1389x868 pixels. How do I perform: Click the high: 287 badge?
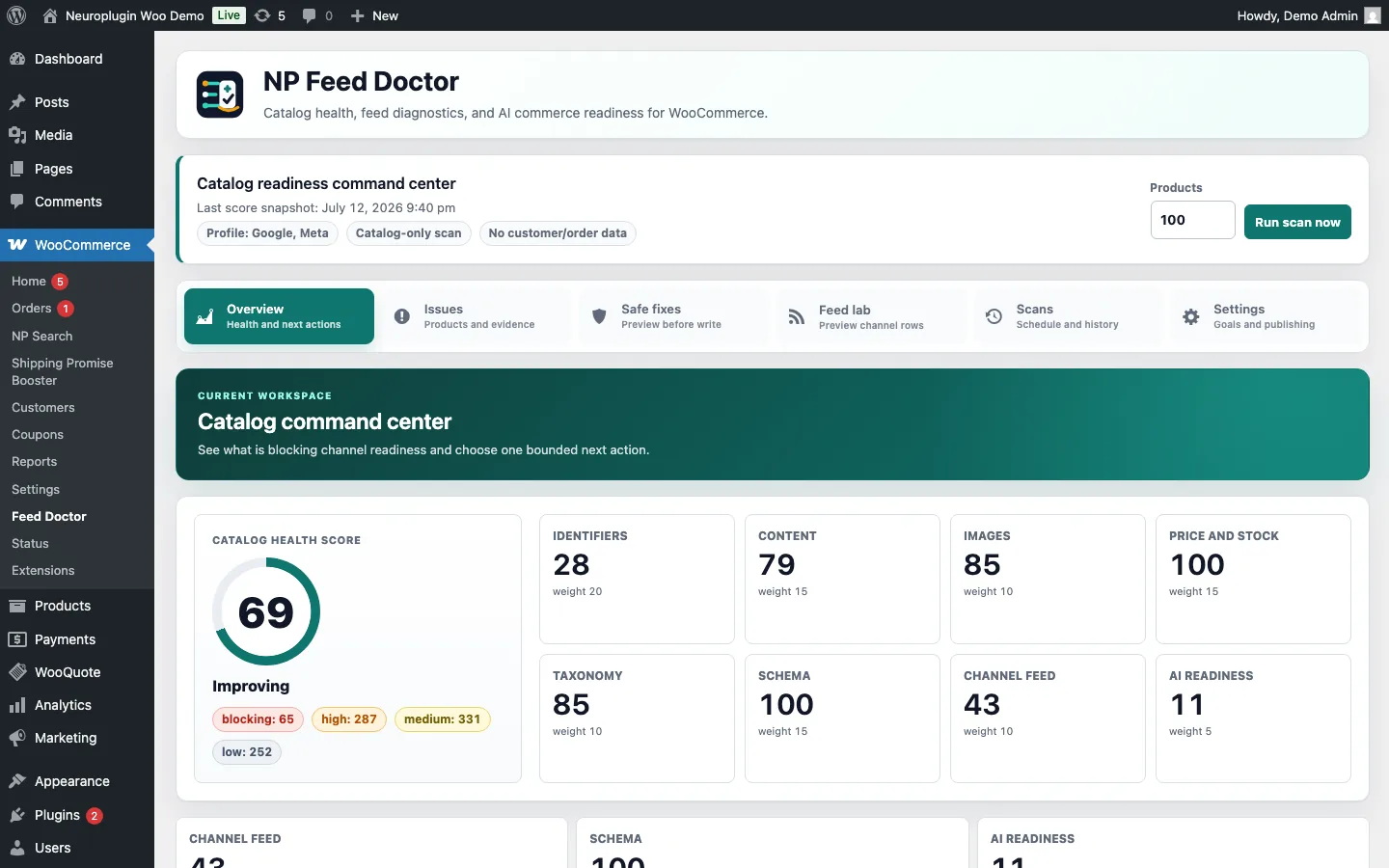(x=349, y=719)
